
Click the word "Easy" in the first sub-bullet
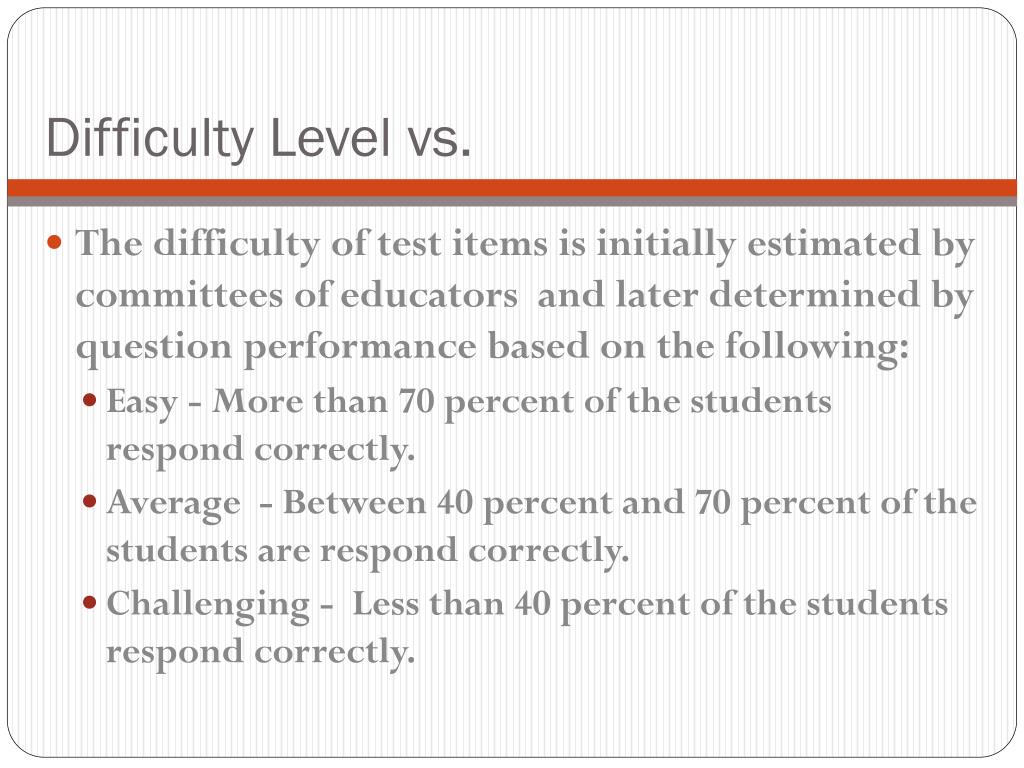(142, 402)
